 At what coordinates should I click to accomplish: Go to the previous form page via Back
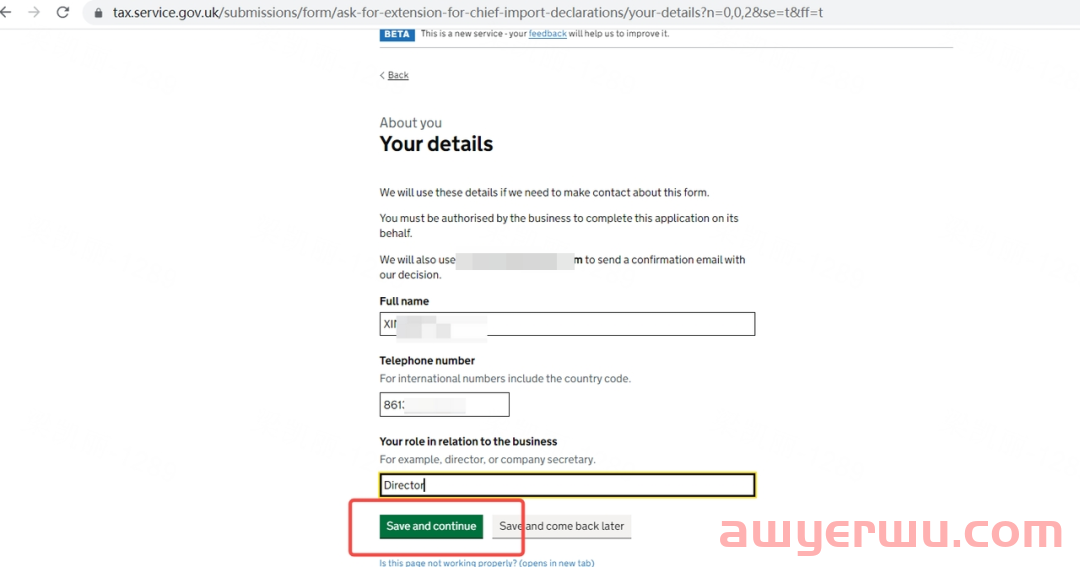[x=398, y=75]
